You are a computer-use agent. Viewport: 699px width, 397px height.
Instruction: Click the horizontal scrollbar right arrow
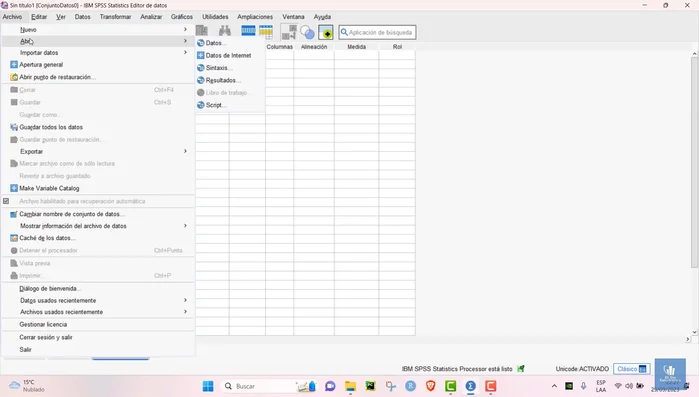[687, 339]
